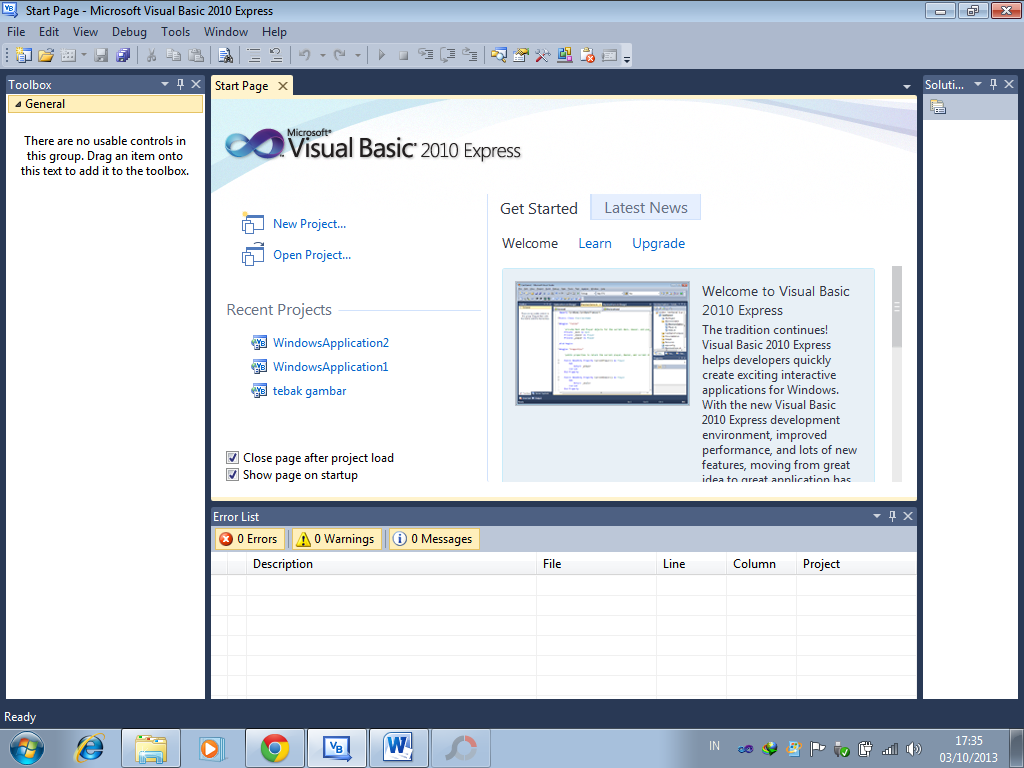Open Microsoft Word from the taskbar
This screenshot has height=768, width=1024.
coord(398,748)
